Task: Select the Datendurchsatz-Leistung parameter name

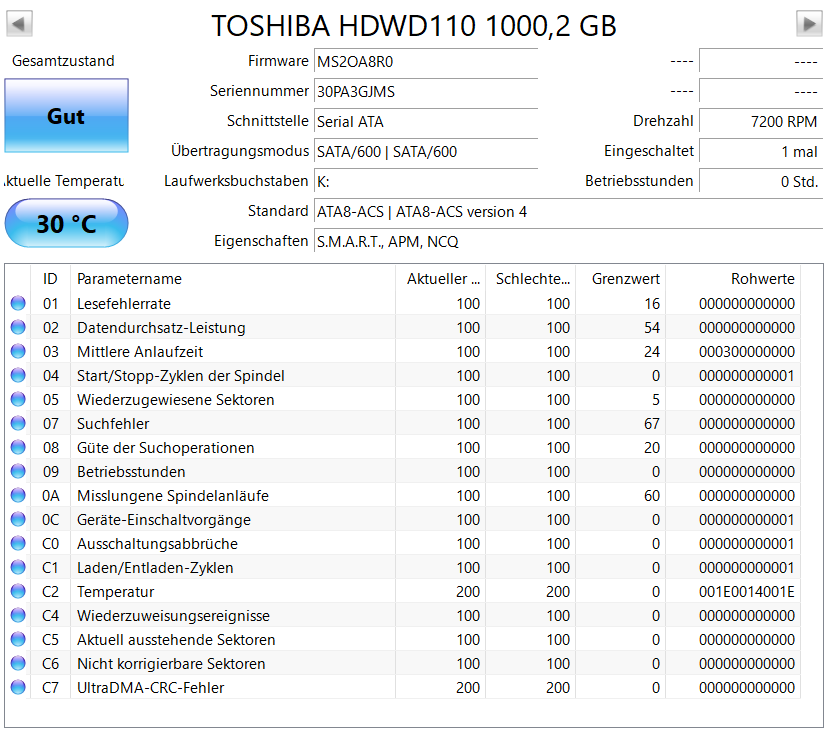Action: [161, 328]
